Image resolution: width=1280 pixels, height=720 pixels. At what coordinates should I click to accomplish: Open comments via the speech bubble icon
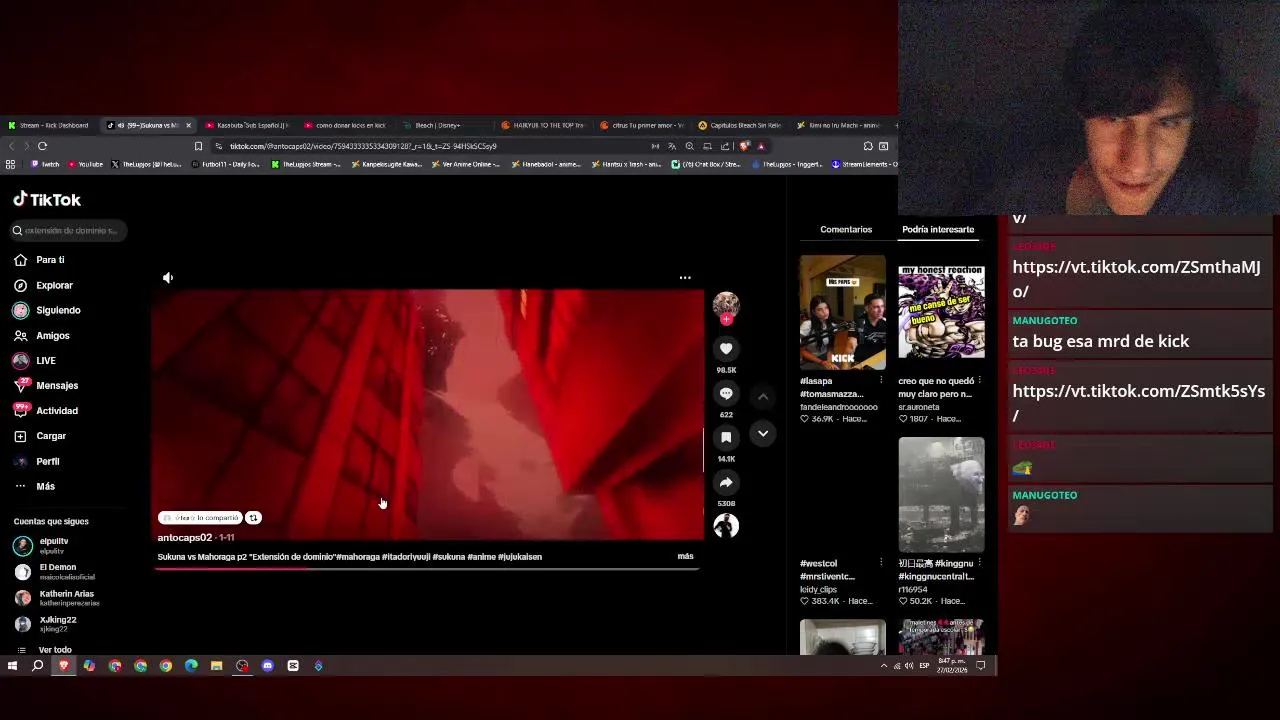click(726, 393)
